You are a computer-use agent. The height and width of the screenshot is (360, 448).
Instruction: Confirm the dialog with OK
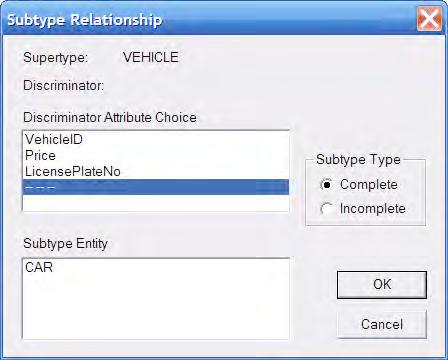pos(382,284)
